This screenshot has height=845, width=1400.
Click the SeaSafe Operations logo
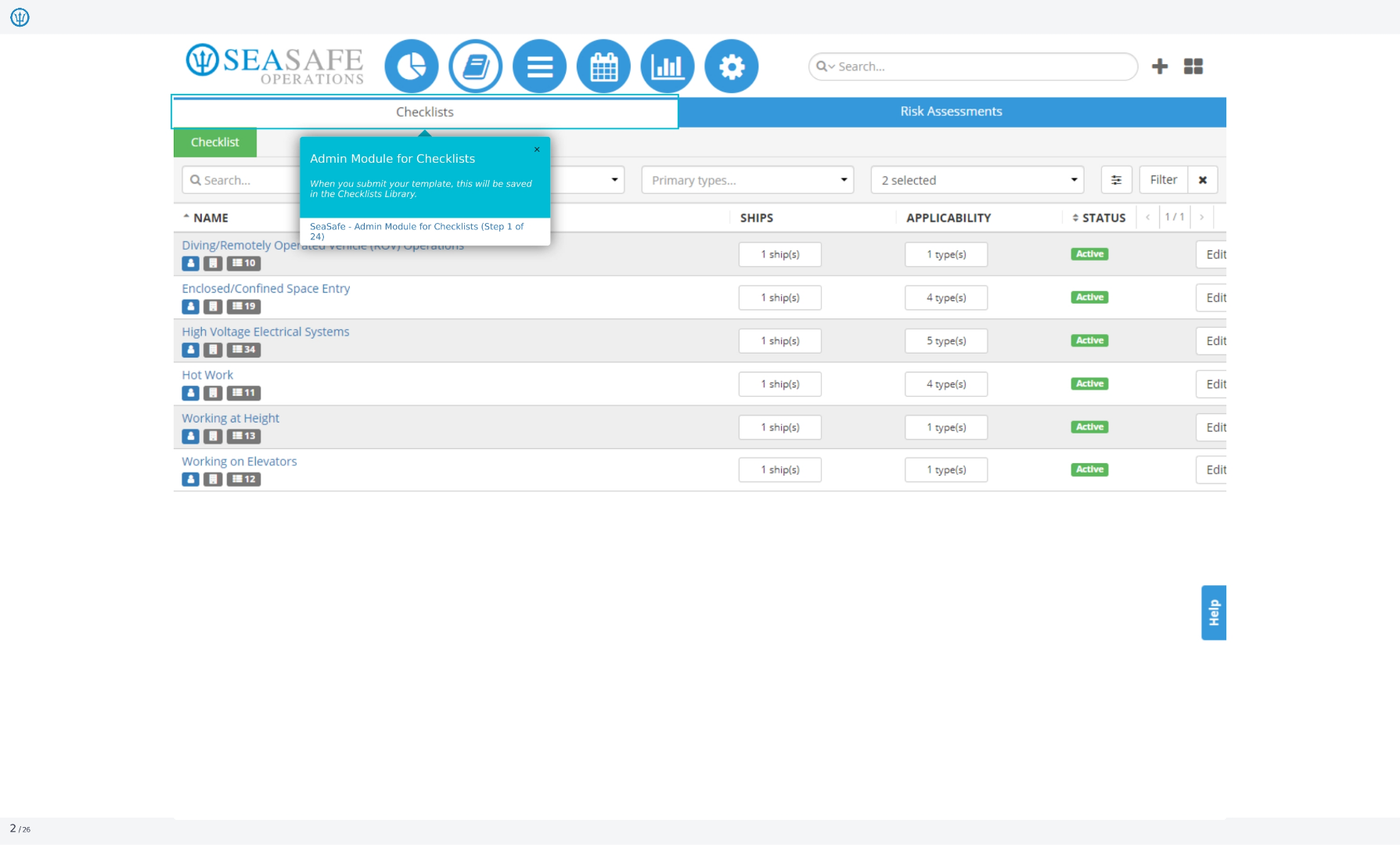tap(275, 64)
